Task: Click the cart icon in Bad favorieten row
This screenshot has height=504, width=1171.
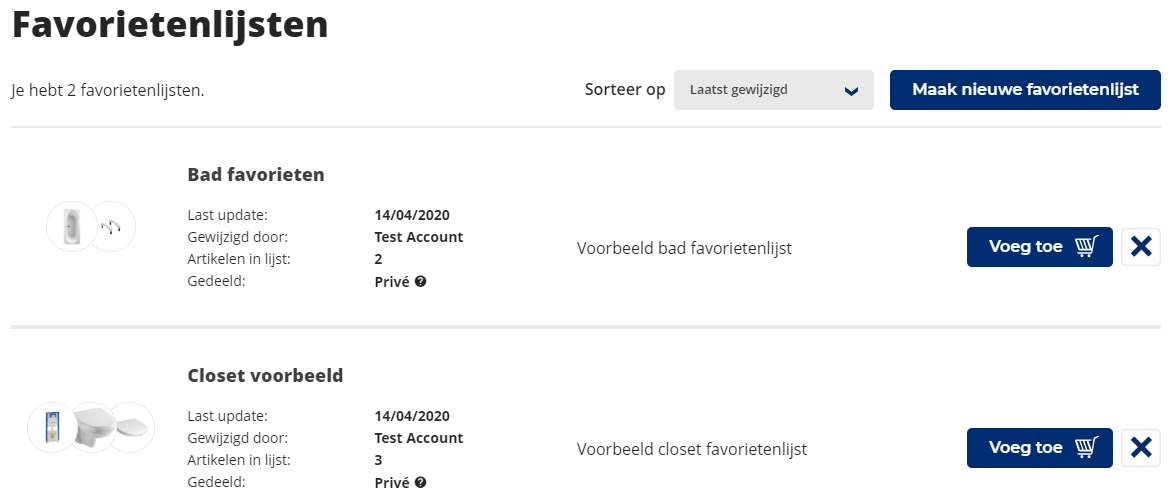Action: [1087, 247]
